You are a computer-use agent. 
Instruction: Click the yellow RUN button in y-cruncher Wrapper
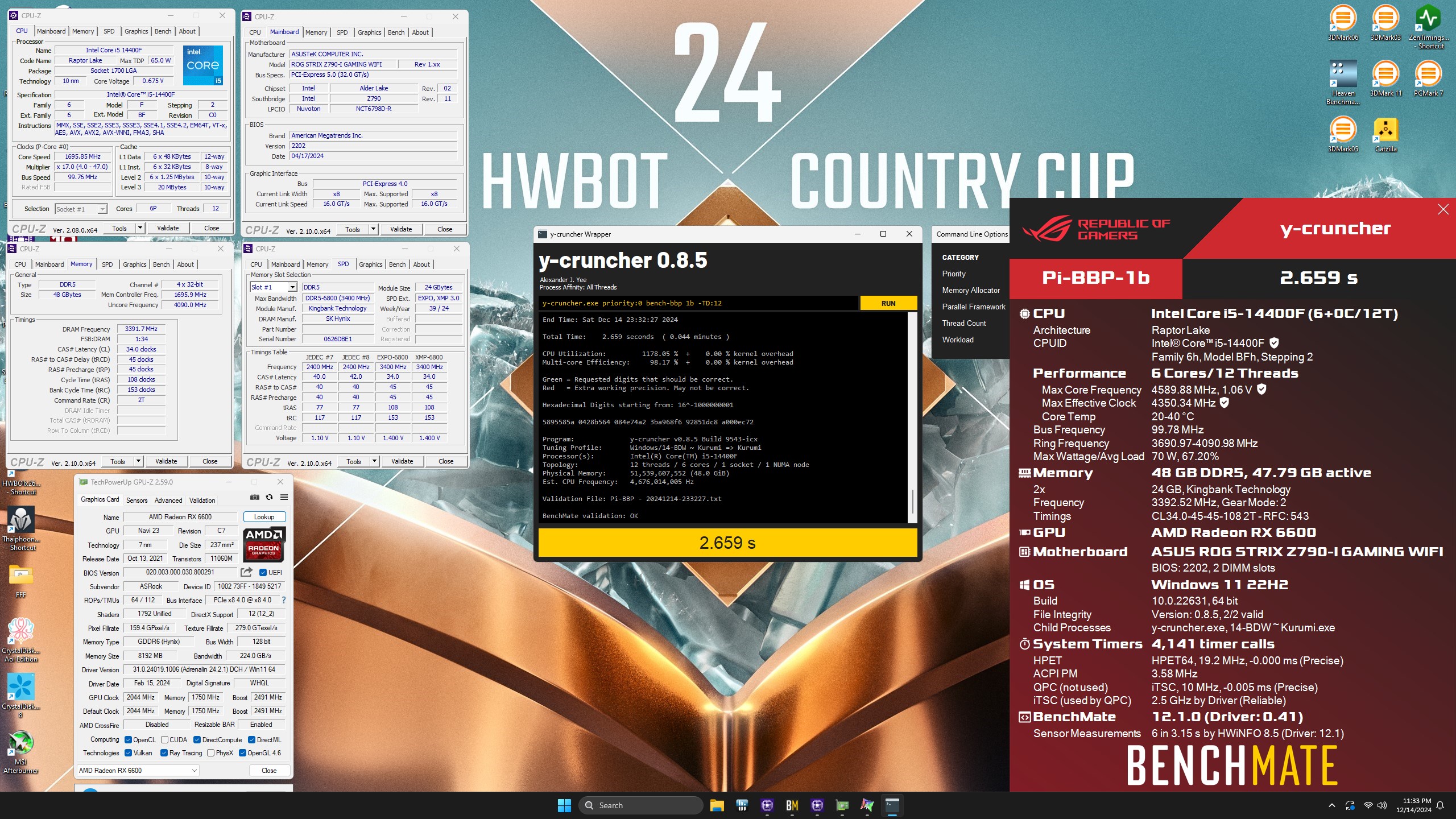(x=888, y=303)
